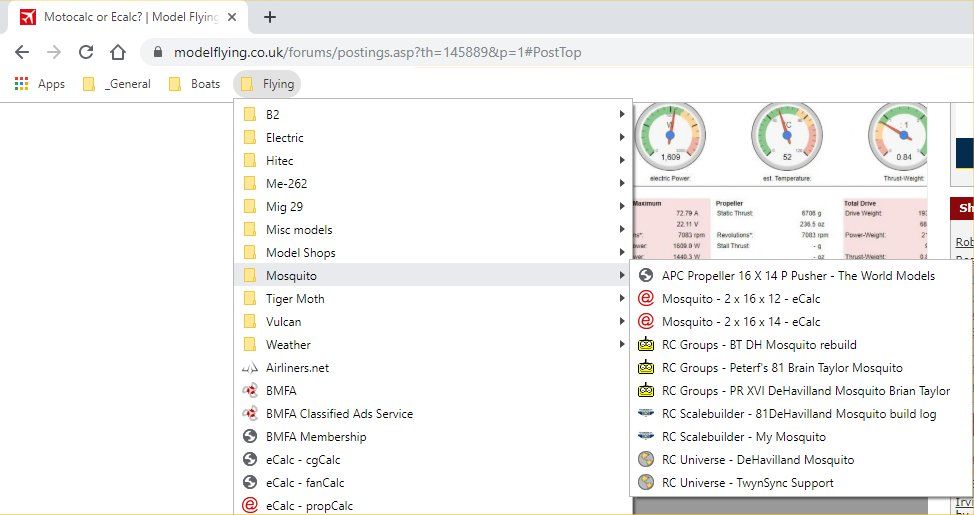Reload the page with the refresh icon
The image size is (974, 515).
86,52
